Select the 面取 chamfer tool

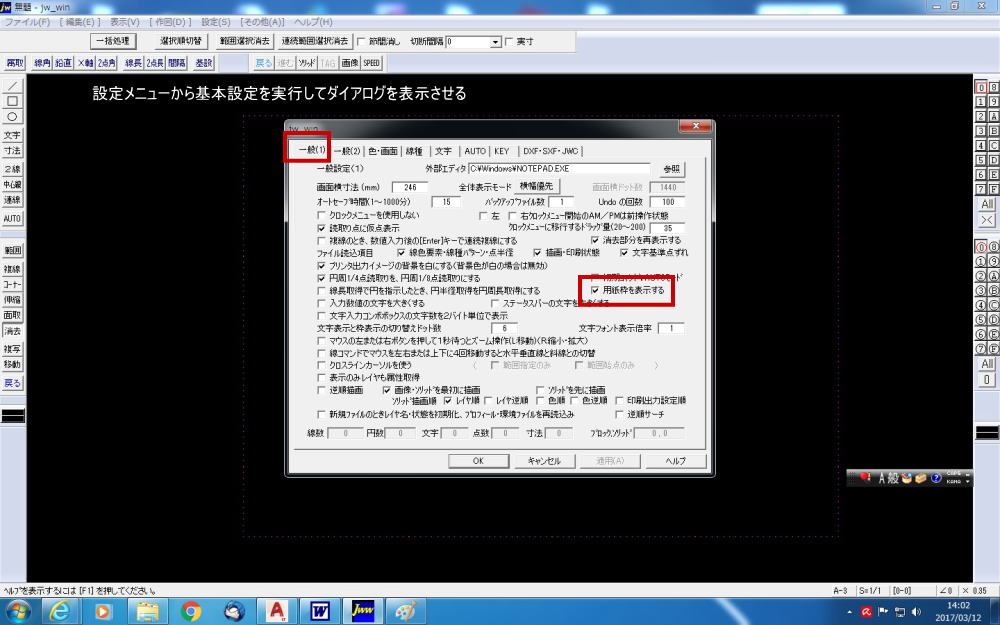tap(12, 315)
